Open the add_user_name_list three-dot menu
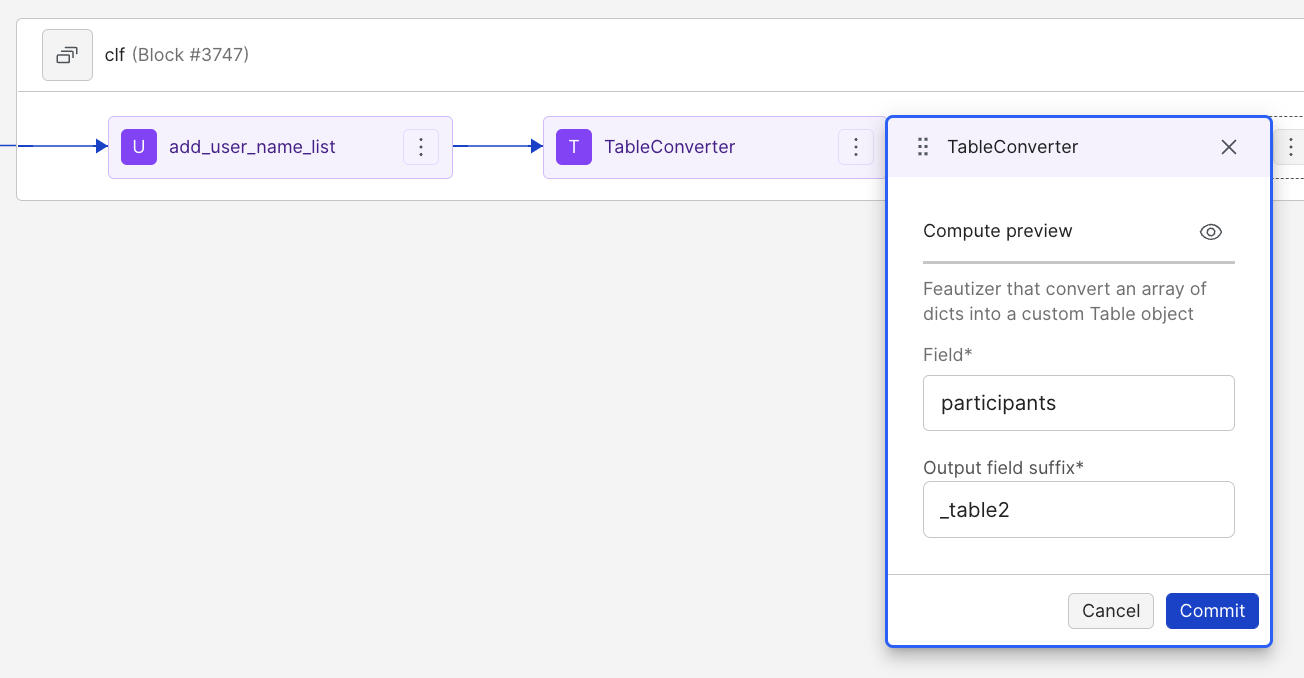This screenshot has height=678, width=1304. pyautogui.click(x=421, y=147)
